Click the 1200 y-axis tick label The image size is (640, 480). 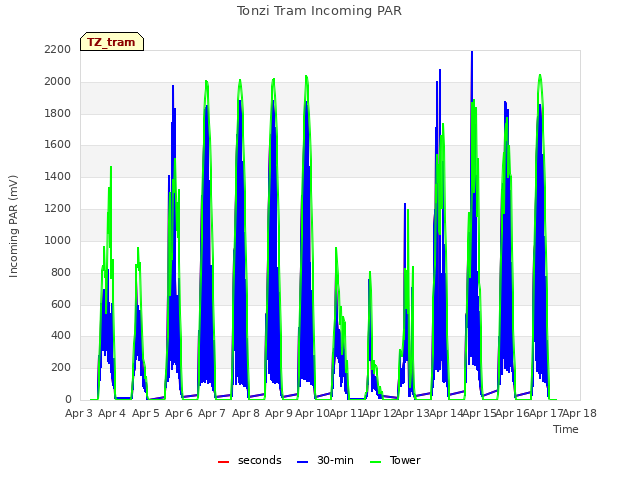[x=58, y=209]
